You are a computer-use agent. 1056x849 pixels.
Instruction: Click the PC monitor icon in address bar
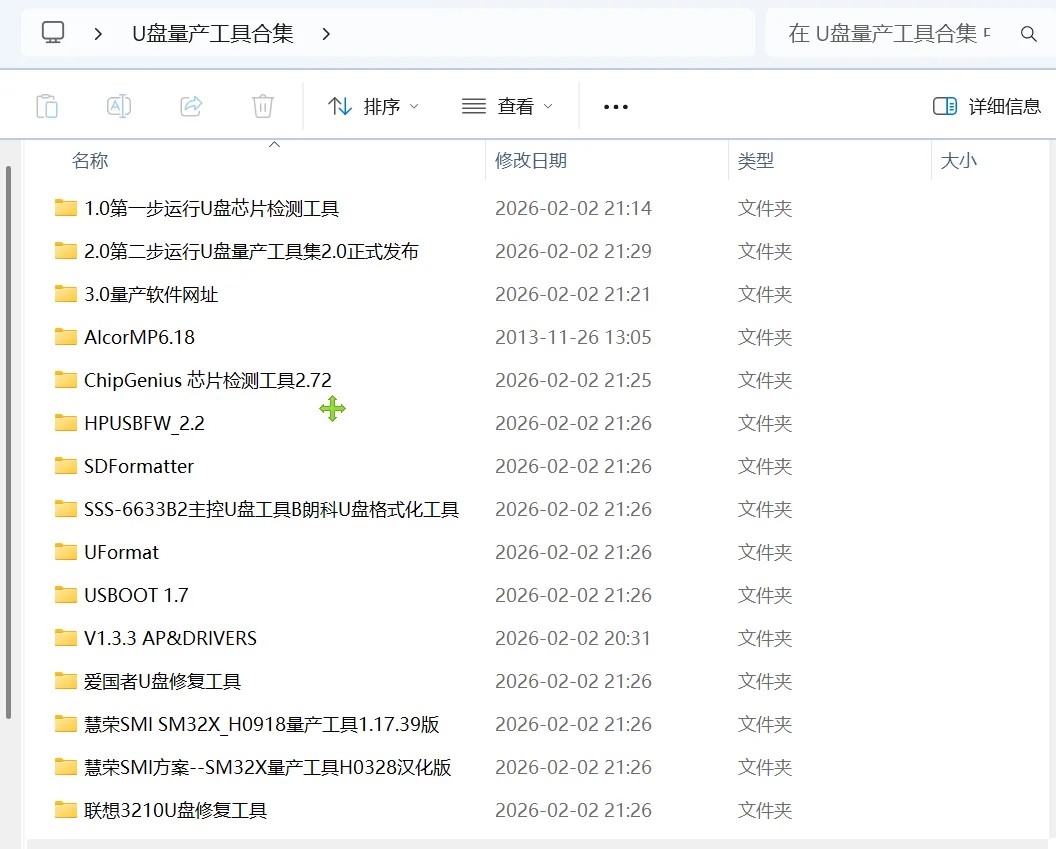[53, 32]
